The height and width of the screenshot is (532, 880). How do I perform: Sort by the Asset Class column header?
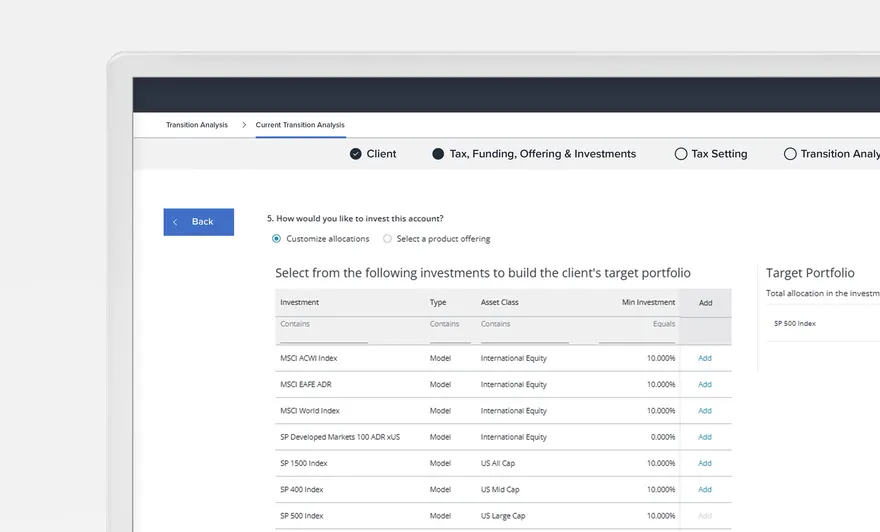click(x=499, y=302)
